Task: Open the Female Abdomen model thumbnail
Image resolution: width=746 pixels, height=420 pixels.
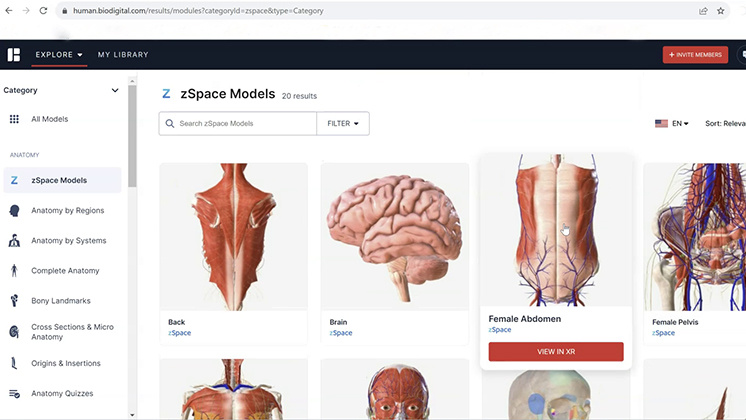Action: click(x=556, y=230)
